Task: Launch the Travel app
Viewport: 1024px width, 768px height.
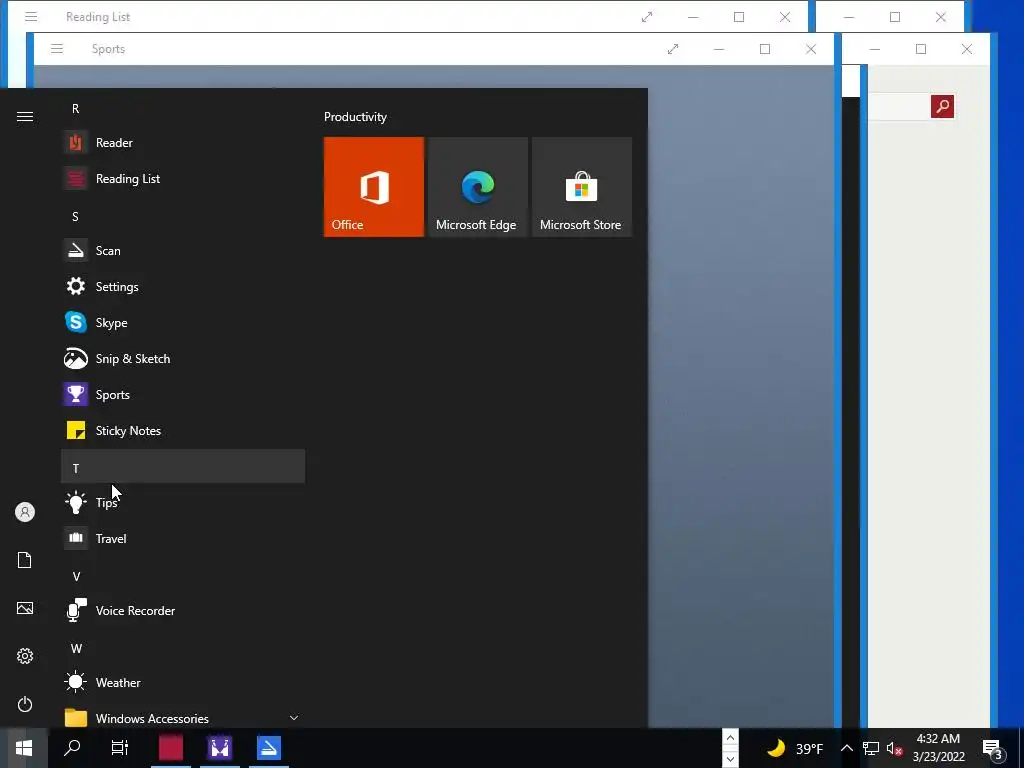Action: click(x=183, y=539)
